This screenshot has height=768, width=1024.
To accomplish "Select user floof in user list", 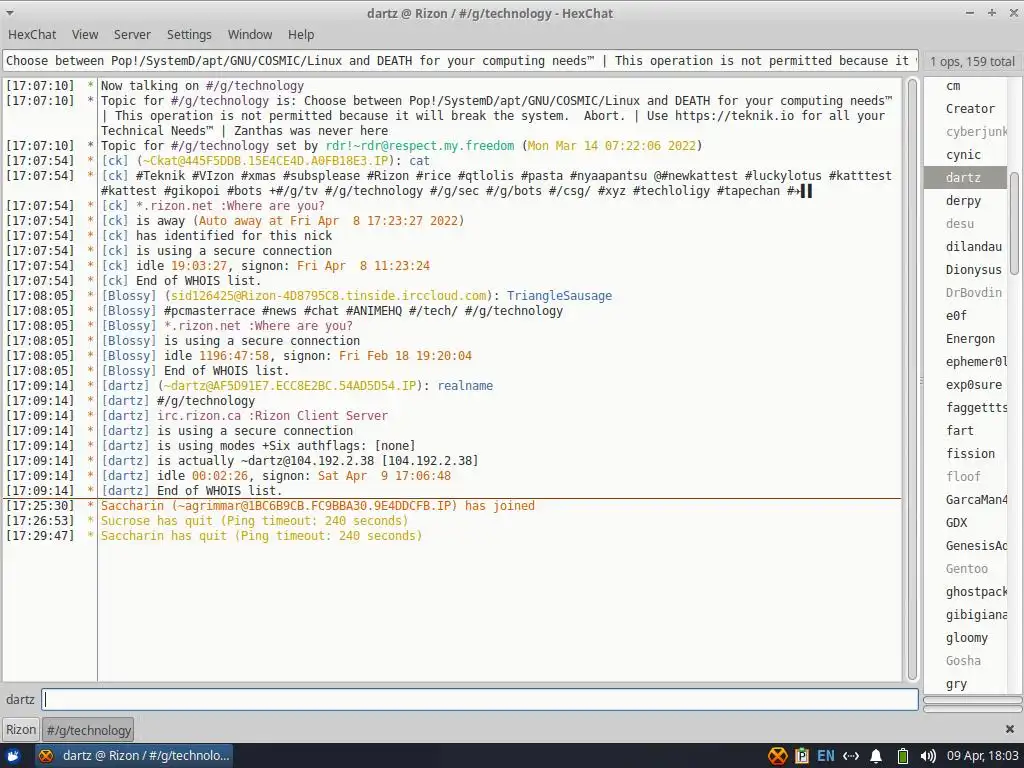I will [x=963, y=476].
